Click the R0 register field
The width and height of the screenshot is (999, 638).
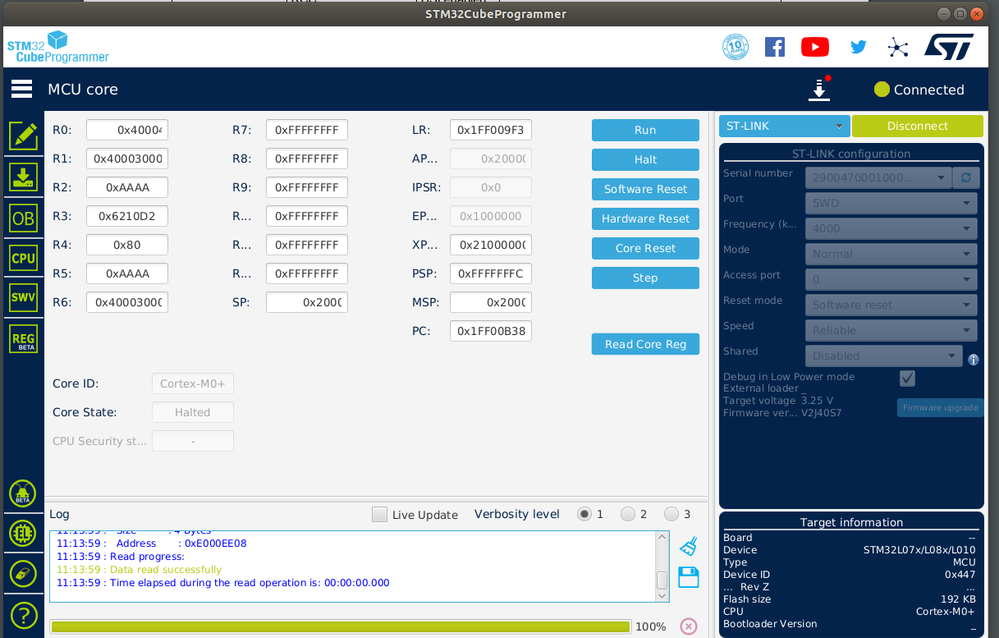127,130
